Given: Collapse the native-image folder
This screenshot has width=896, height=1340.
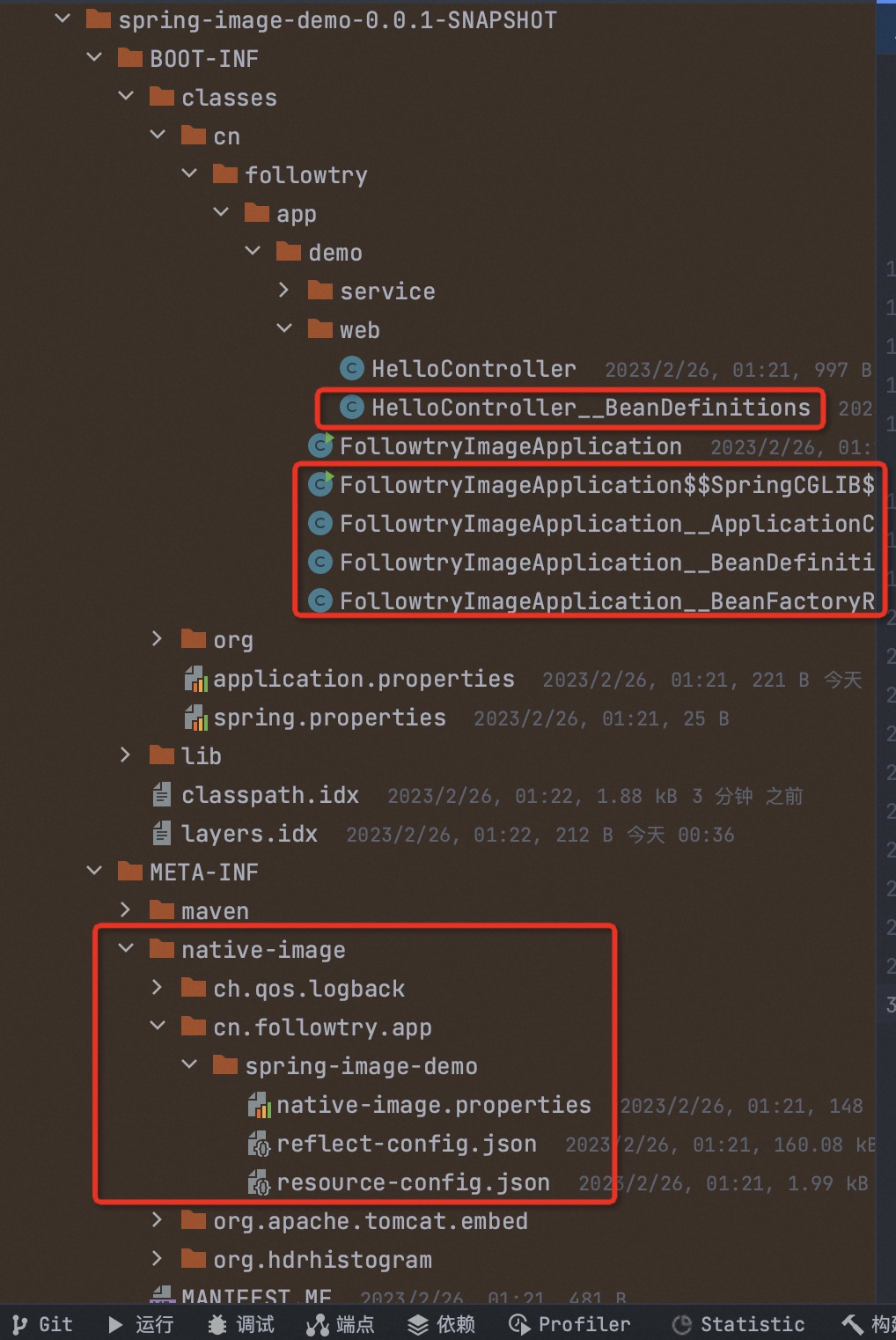Looking at the screenshot, I should pyautogui.click(x=126, y=948).
